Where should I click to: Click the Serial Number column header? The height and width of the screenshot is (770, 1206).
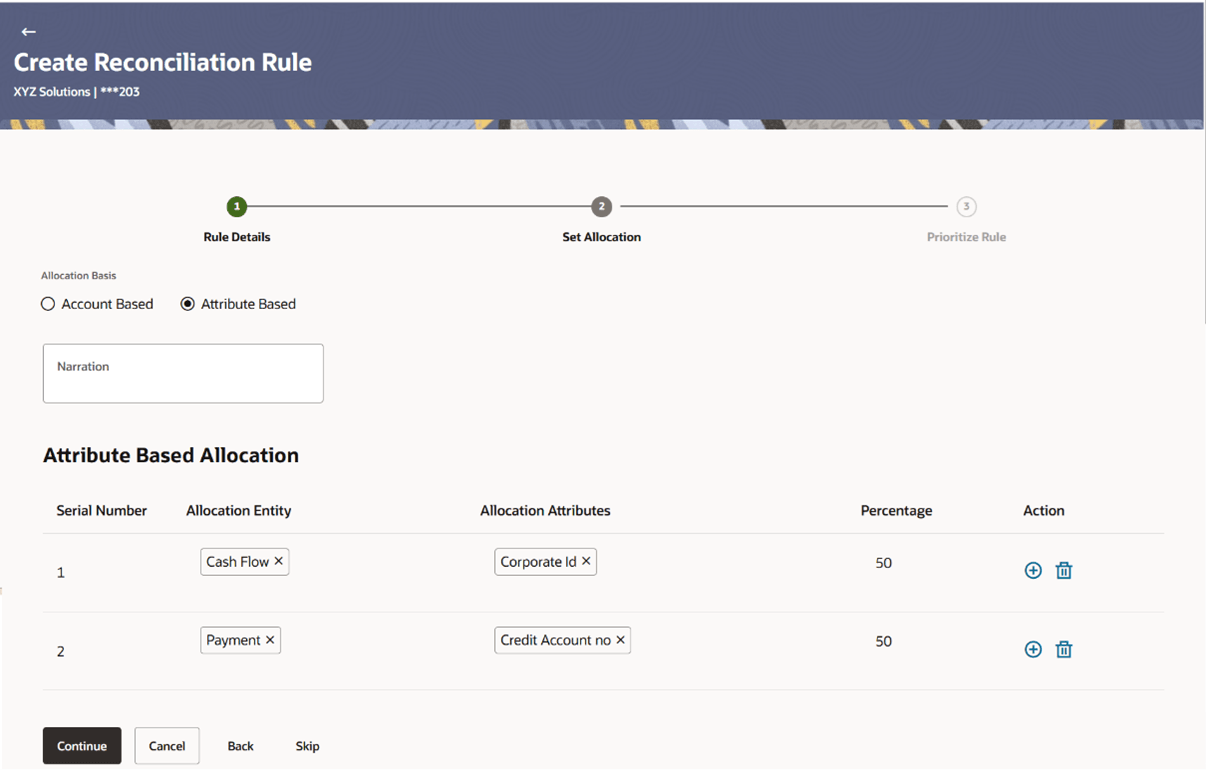pos(101,510)
